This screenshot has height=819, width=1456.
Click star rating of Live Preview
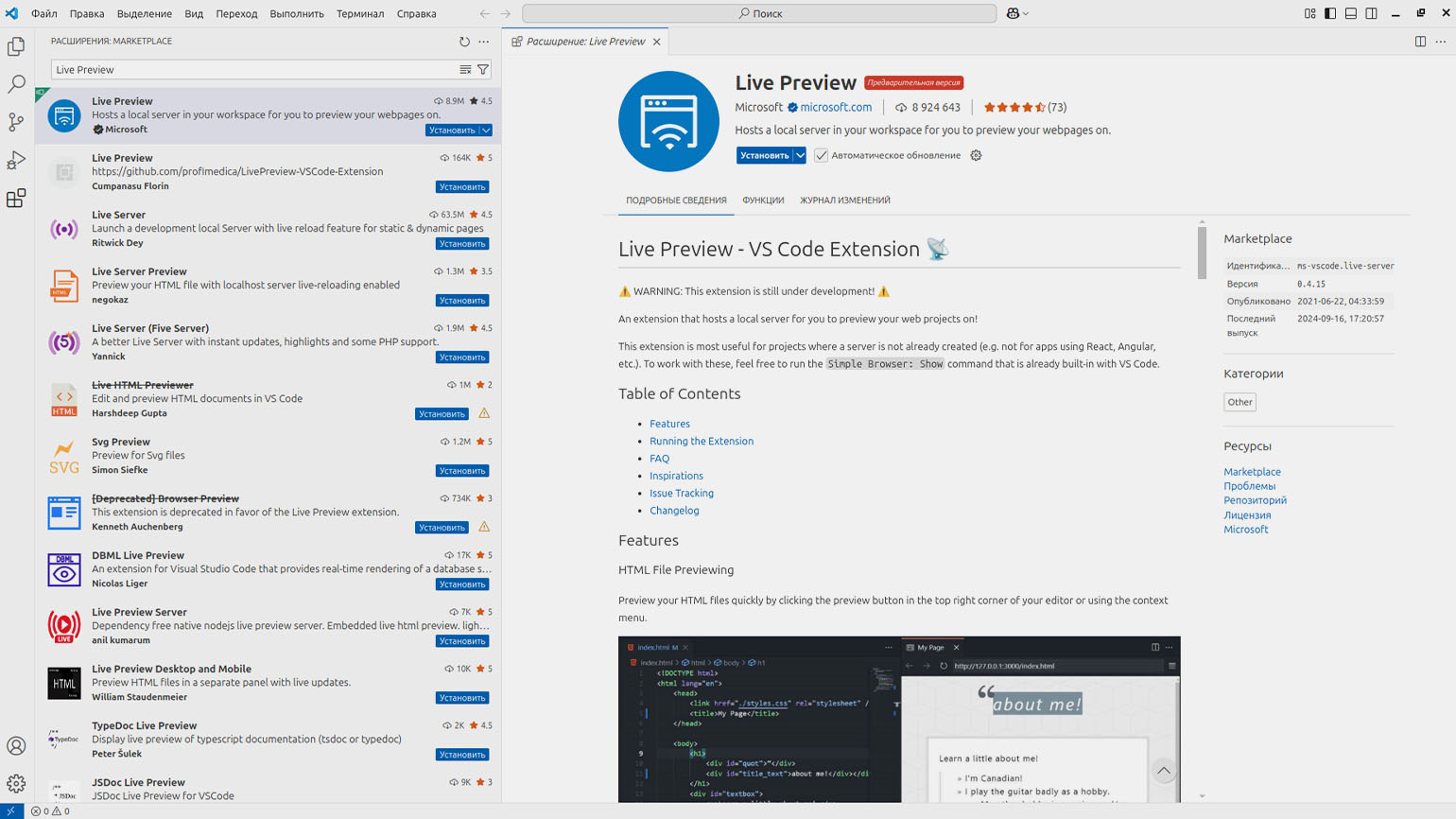point(1025,108)
